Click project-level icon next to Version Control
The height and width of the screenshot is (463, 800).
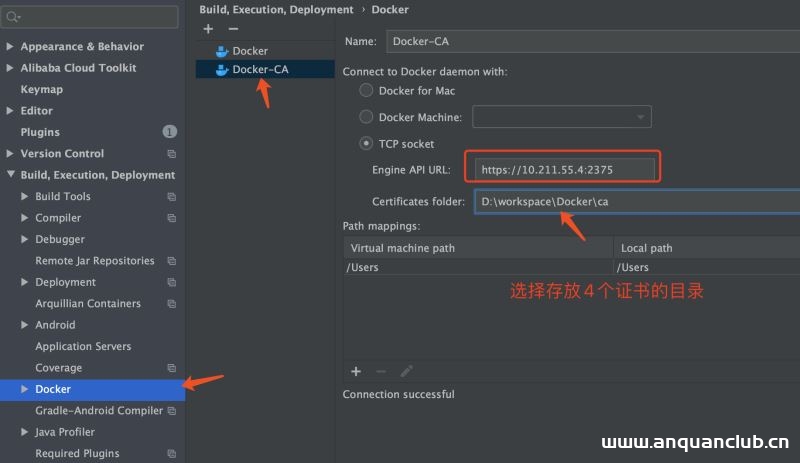point(171,154)
